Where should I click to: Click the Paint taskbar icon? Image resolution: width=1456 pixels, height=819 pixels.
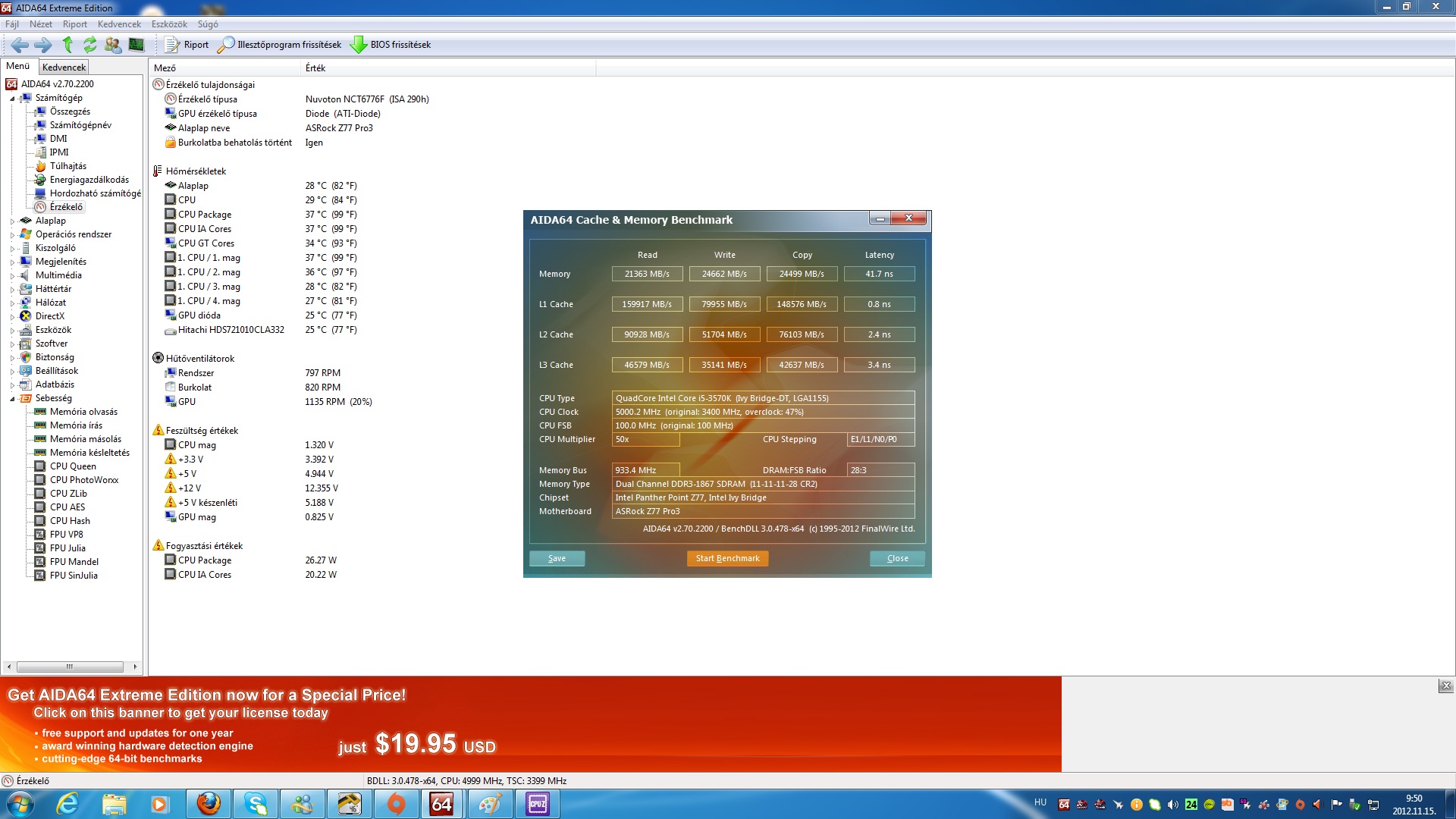[x=490, y=804]
